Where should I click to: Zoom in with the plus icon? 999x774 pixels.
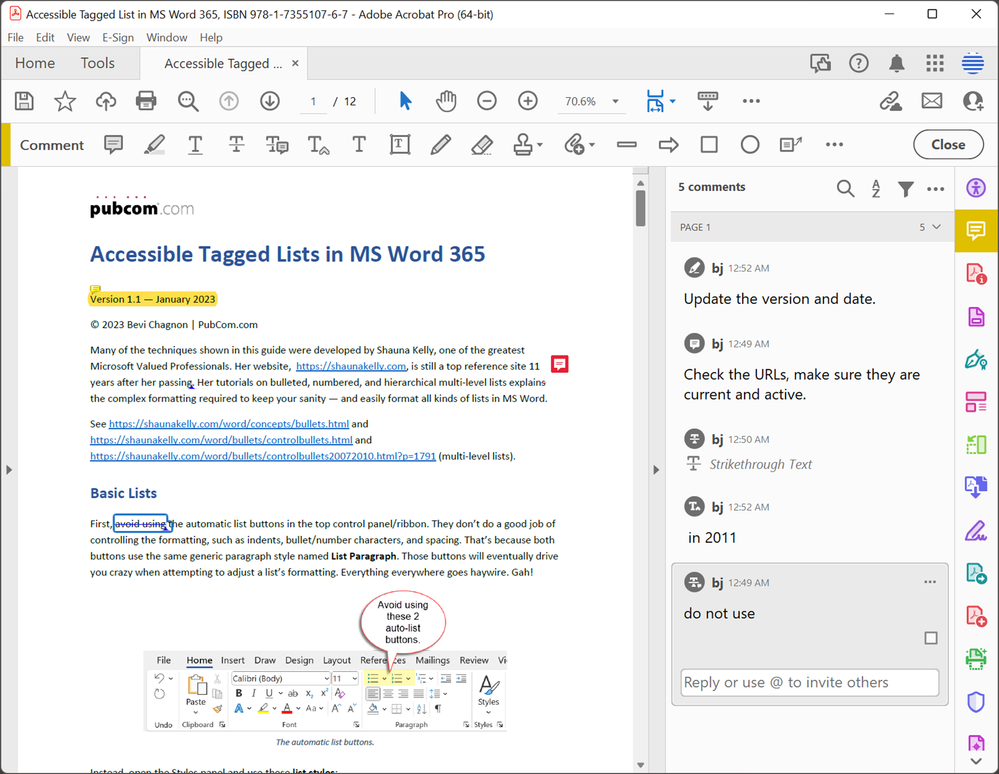click(528, 101)
